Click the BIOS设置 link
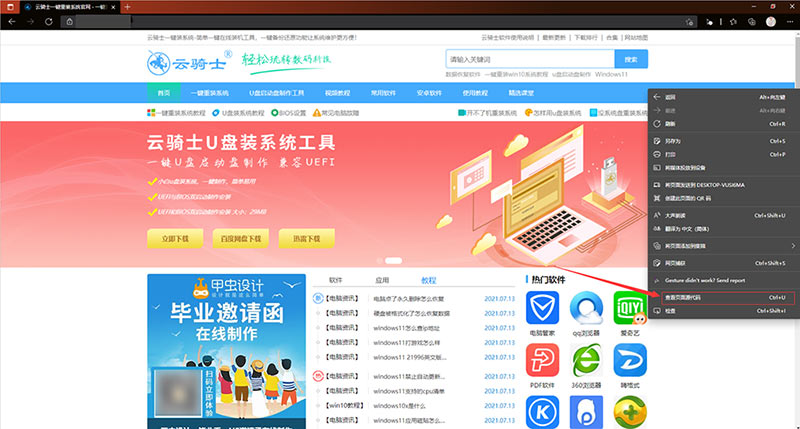Image resolution: width=800 pixels, height=429 pixels. tap(288, 113)
